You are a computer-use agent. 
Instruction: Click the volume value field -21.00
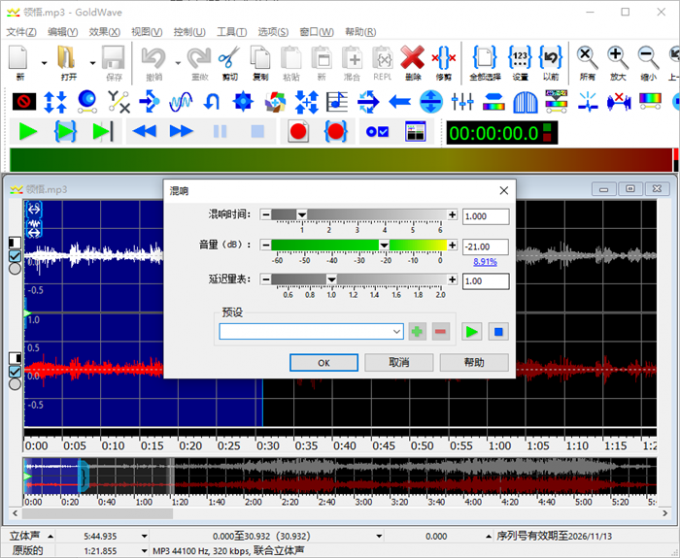[x=486, y=247]
